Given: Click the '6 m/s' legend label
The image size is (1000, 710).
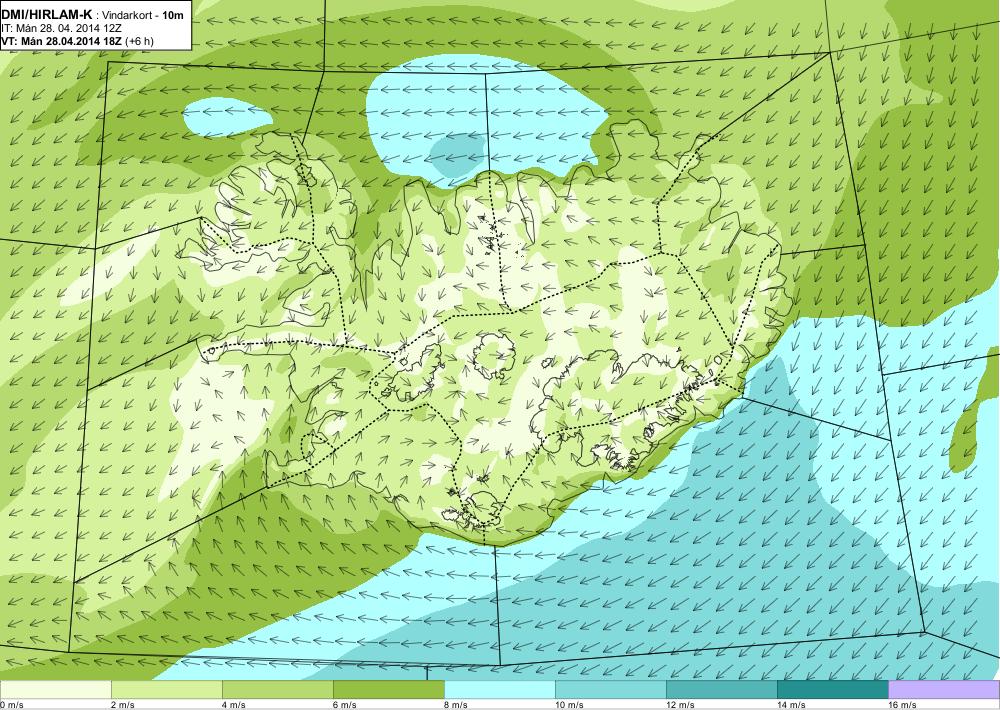Looking at the screenshot, I should [345, 705].
